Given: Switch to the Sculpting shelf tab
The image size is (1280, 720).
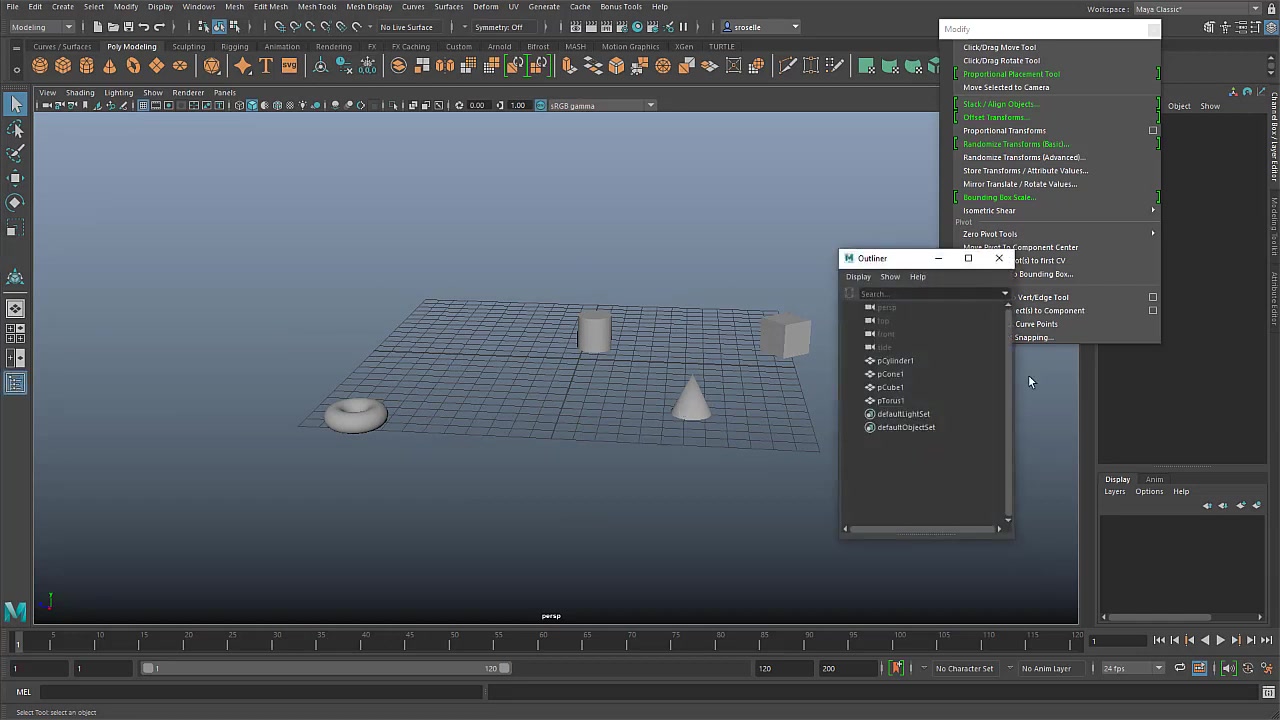Looking at the screenshot, I should pyautogui.click(x=188, y=47).
